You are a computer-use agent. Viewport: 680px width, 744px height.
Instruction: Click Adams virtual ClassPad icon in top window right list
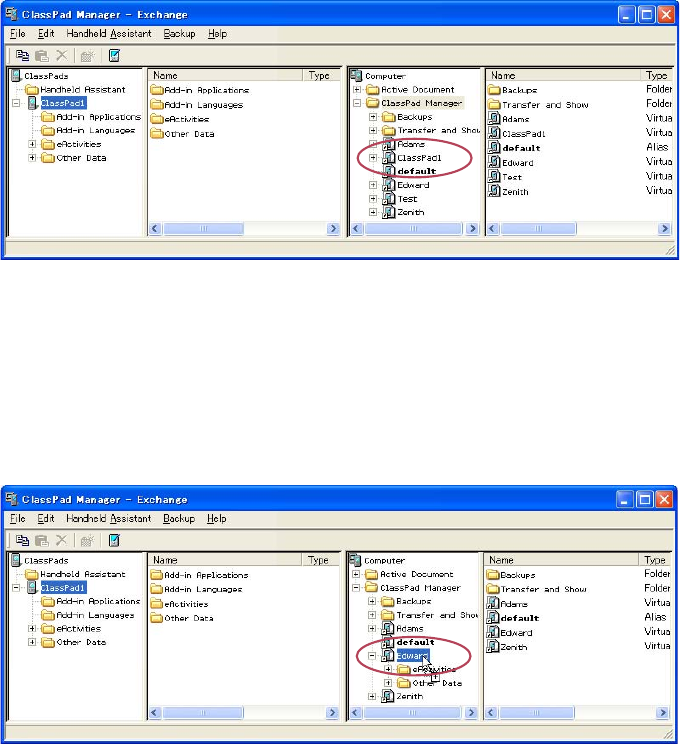(x=494, y=119)
